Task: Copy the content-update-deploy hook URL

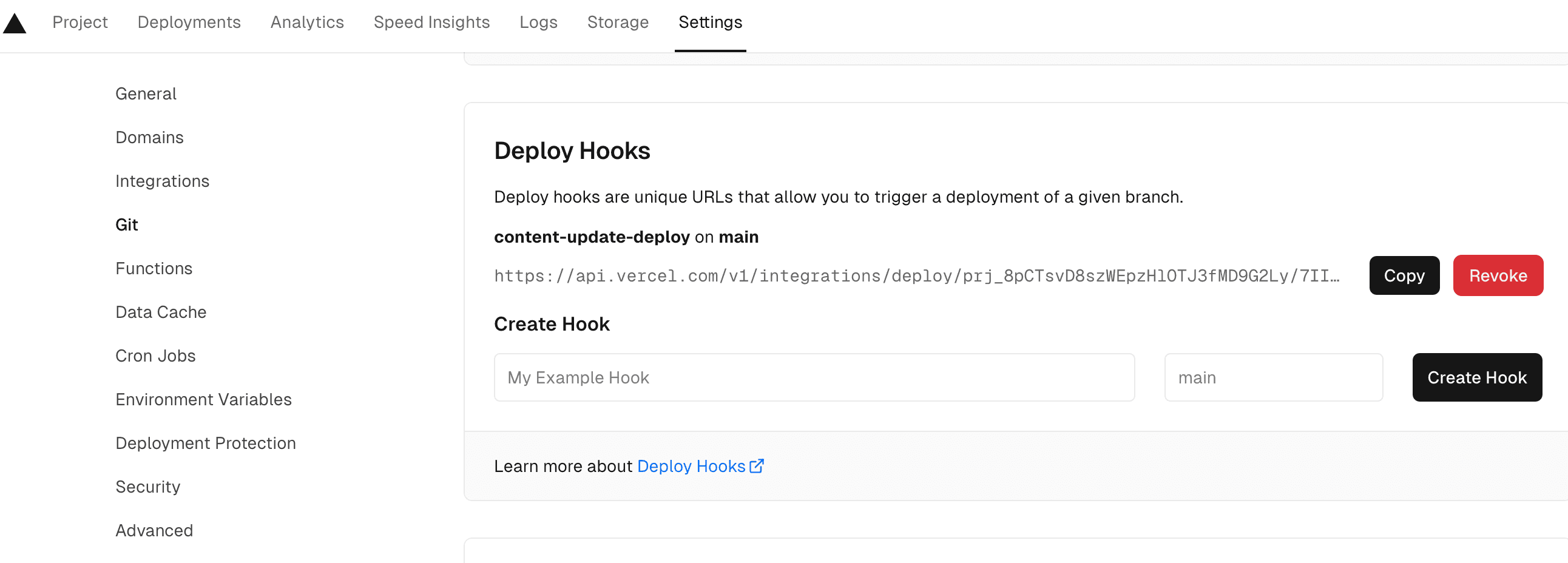Action: pyautogui.click(x=1404, y=275)
